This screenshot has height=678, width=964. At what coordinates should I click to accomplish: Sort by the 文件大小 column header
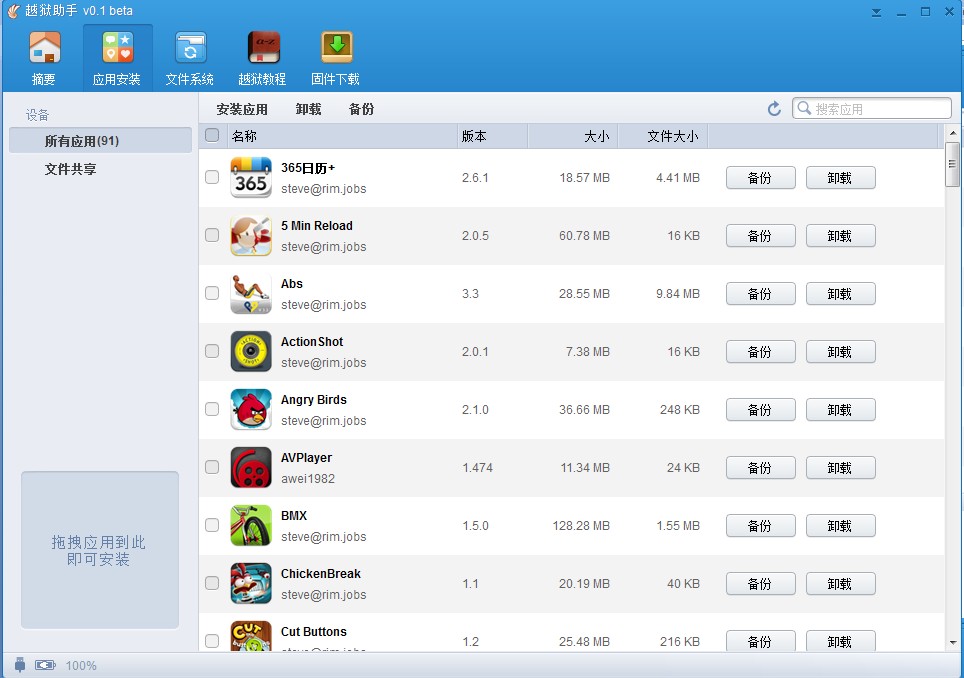pos(663,136)
